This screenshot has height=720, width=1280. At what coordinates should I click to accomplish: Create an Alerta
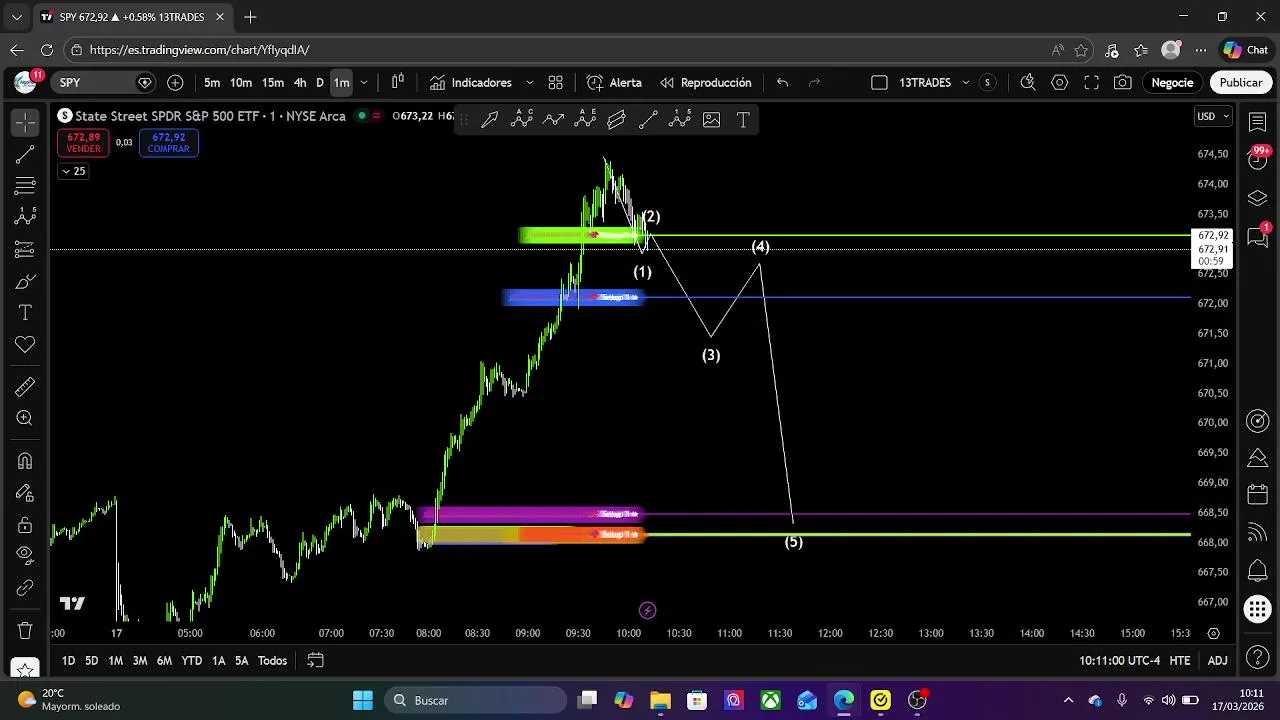pos(614,83)
